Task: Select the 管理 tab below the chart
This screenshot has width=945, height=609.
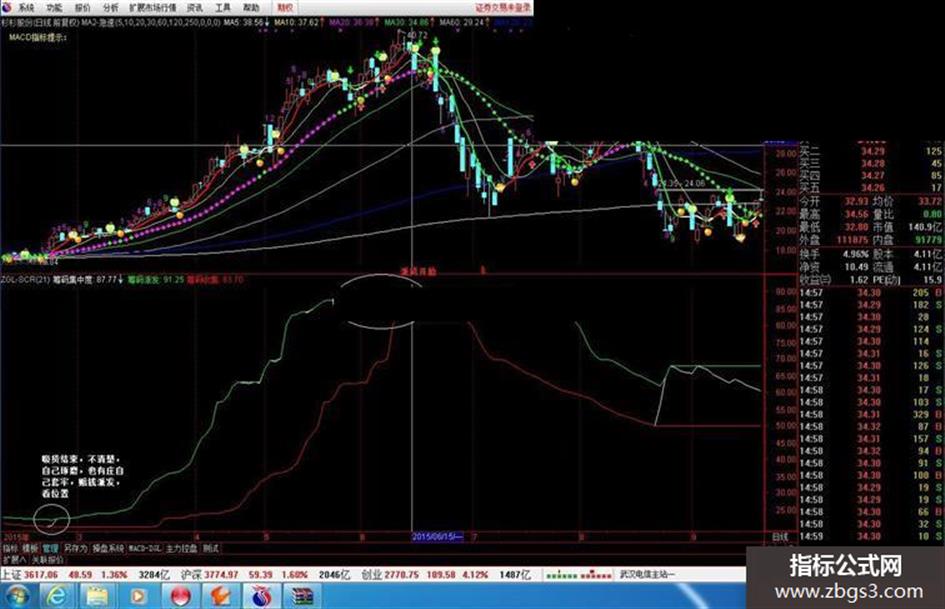Action: pos(50,548)
